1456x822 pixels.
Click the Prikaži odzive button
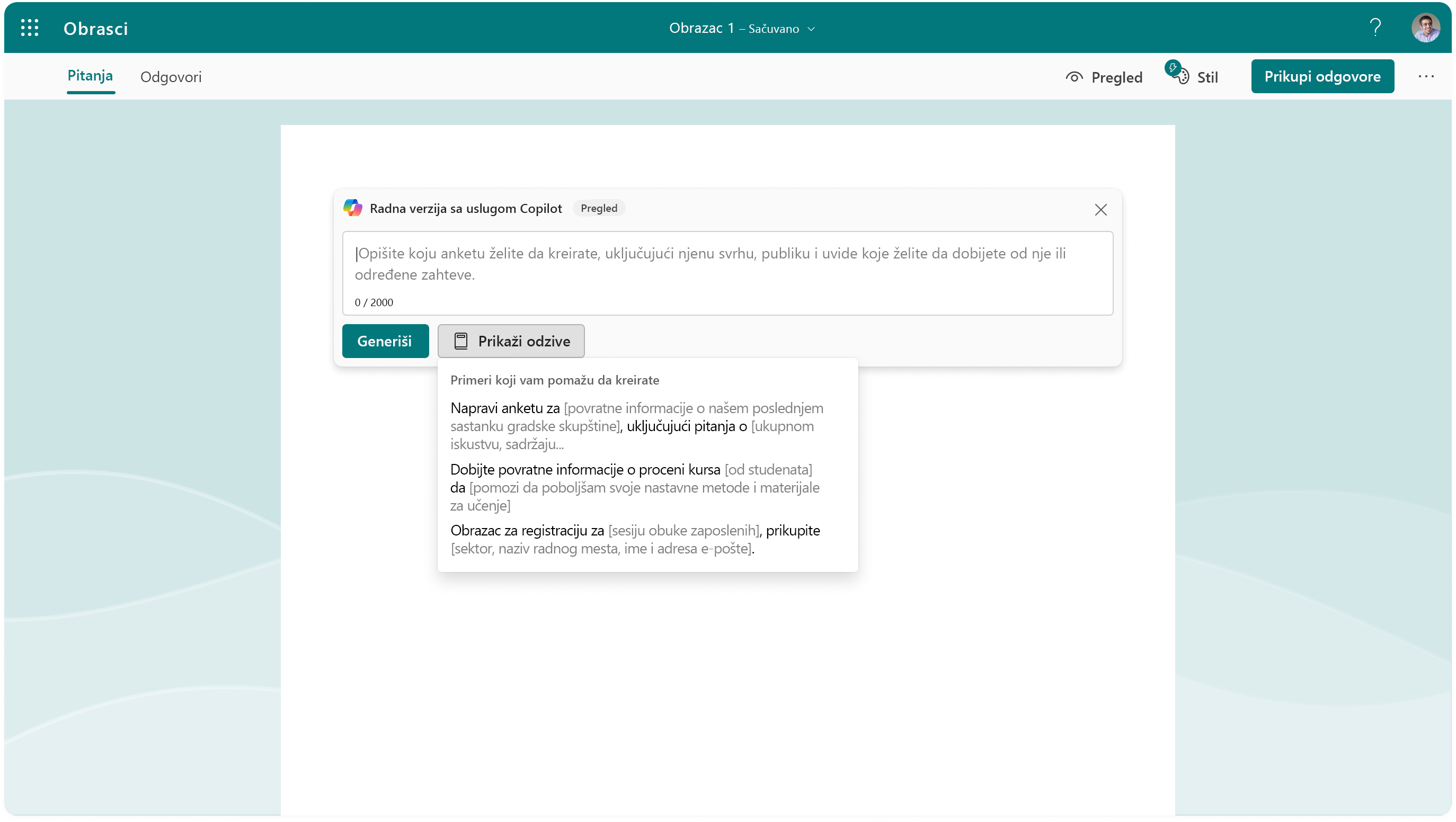(510, 341)
